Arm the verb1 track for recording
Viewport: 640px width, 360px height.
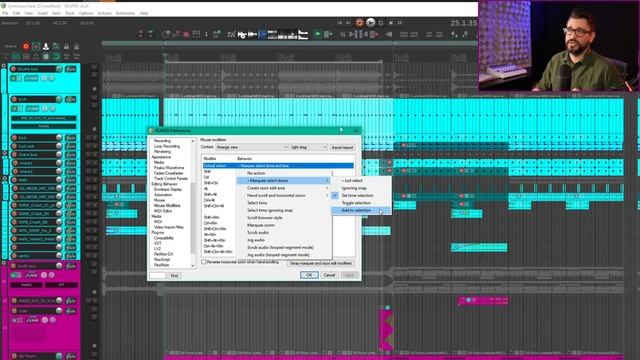point(15,256)
